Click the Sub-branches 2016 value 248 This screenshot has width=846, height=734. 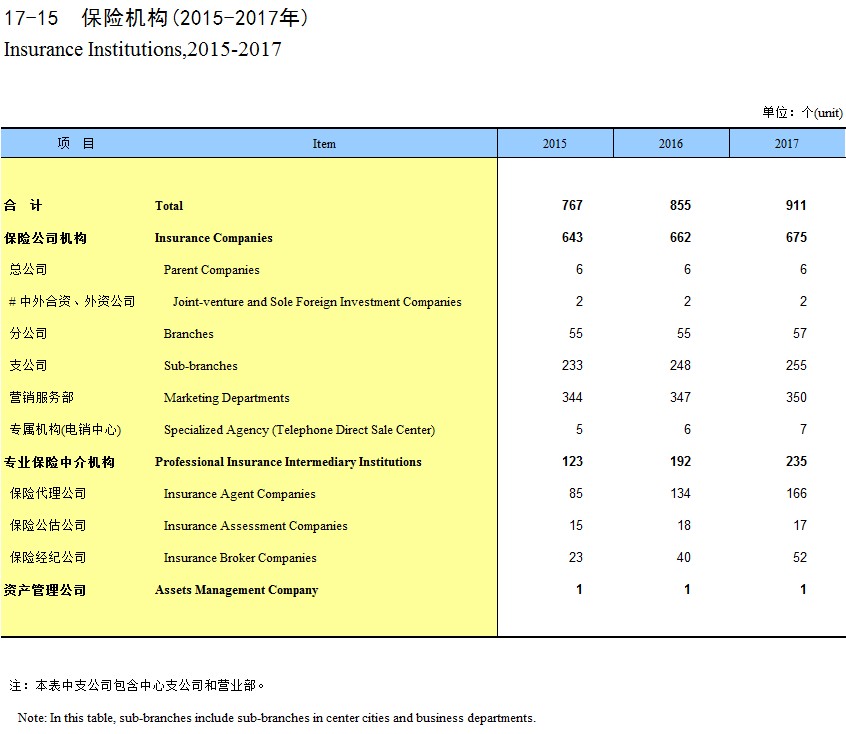[x=680, y=366]
